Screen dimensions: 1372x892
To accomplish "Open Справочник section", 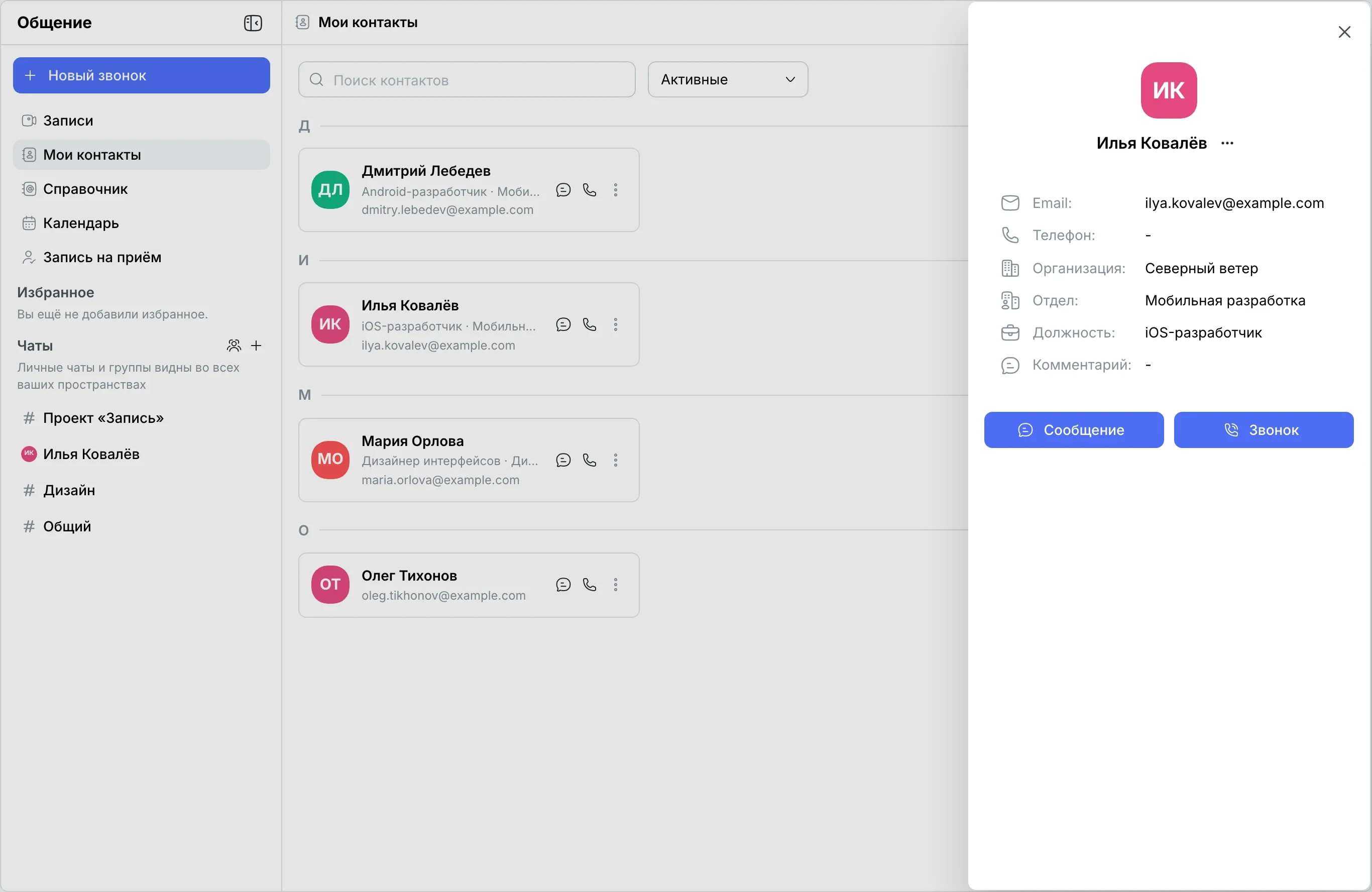I will [141, 188].
